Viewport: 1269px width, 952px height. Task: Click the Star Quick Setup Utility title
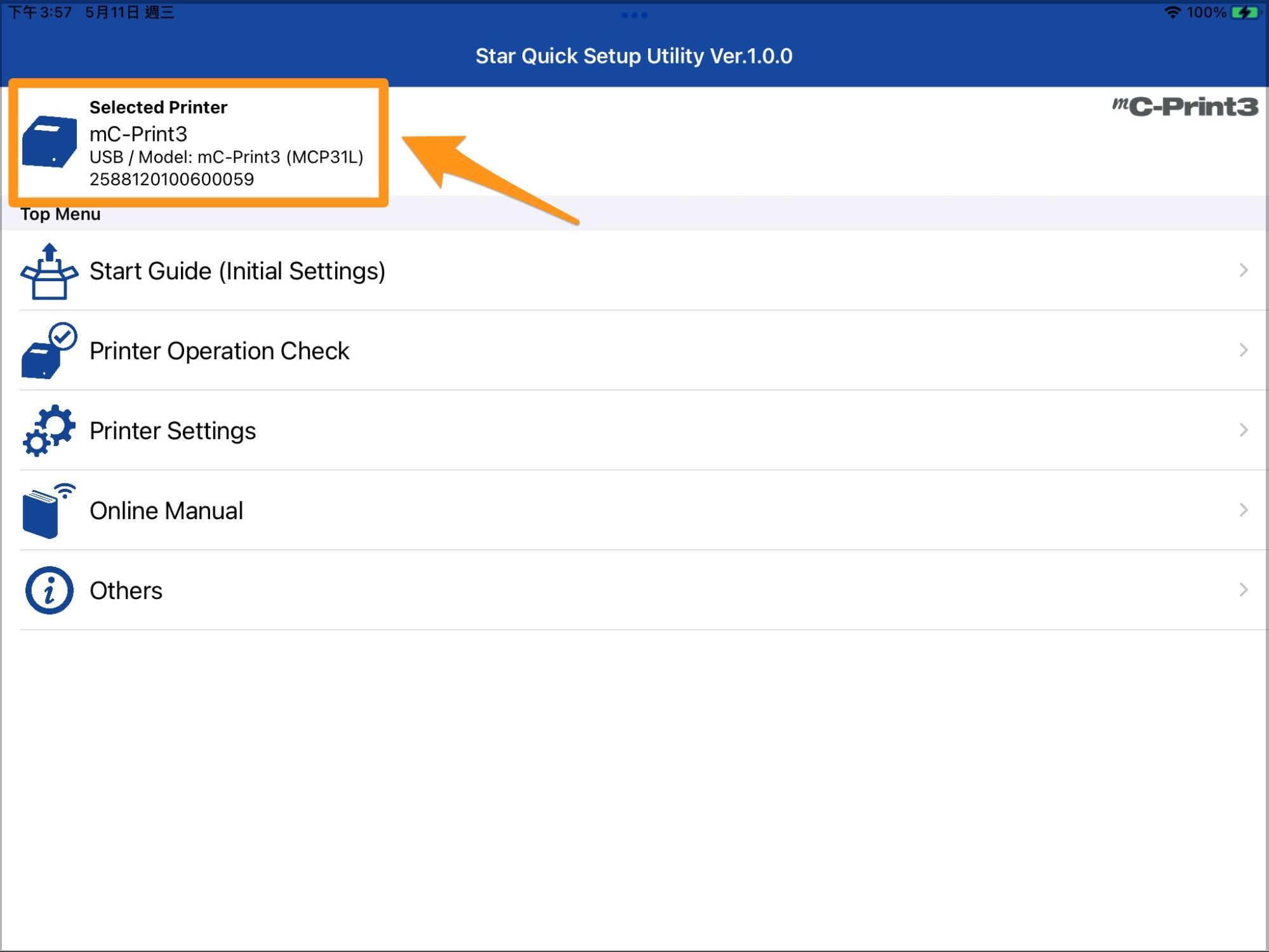pyautogui.click(x=634, y=56)
